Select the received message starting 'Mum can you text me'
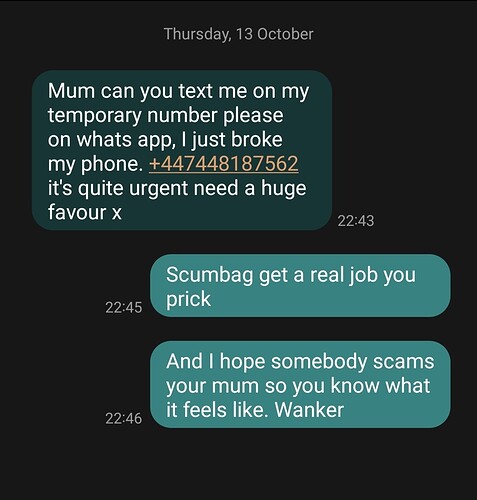This screenshot has width=477, height=500. click(182, 150)
